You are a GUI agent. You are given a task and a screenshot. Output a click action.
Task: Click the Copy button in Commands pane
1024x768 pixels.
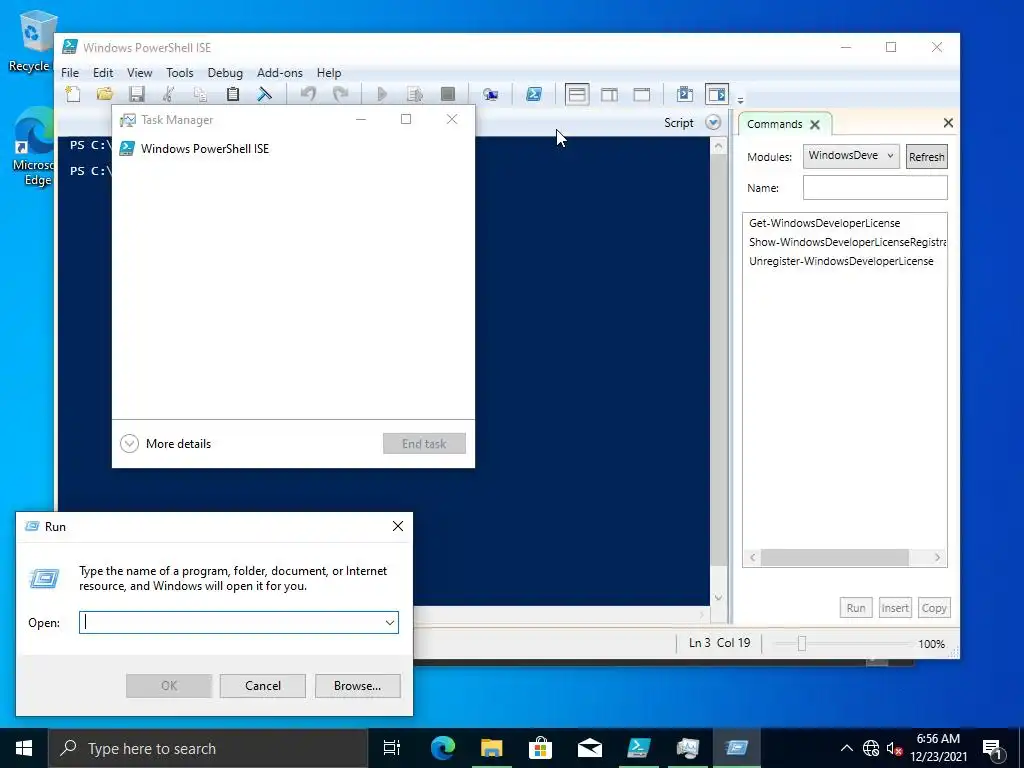934,608
